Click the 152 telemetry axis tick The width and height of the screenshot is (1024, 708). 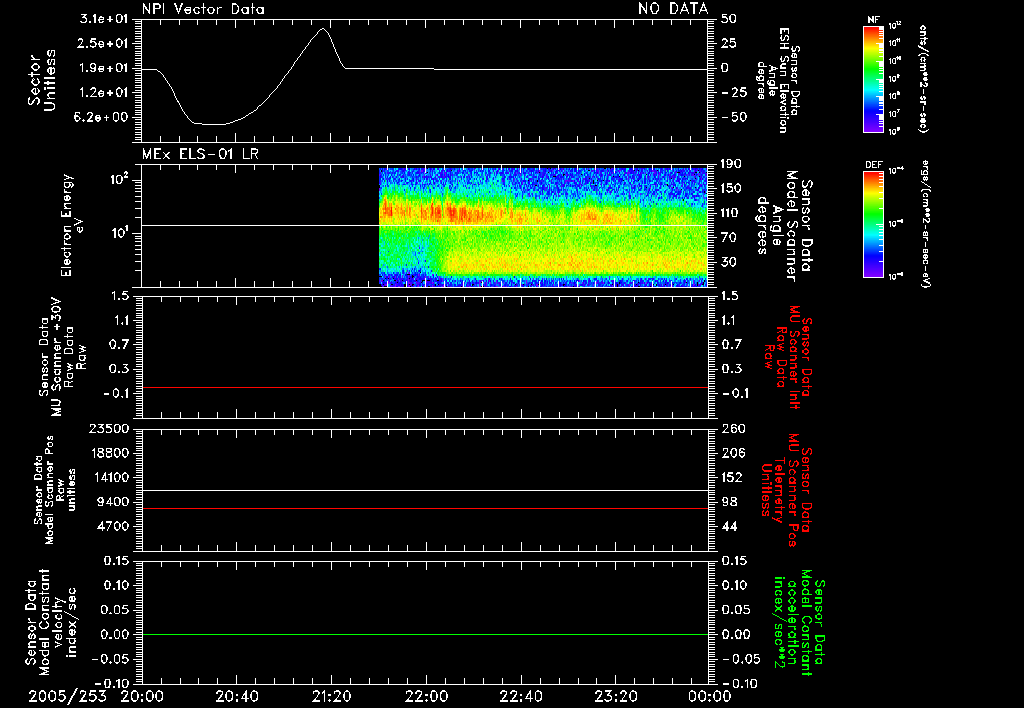point(731,477)
